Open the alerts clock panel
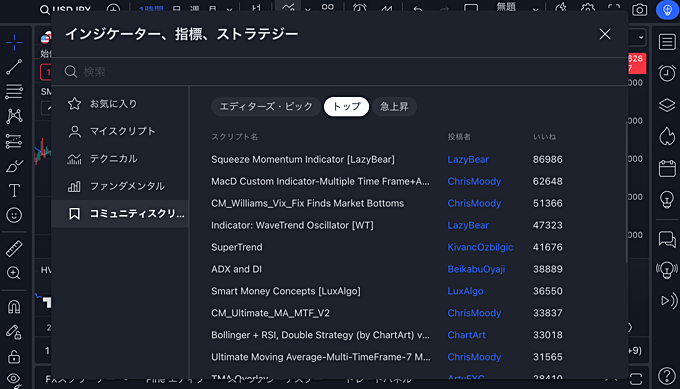The height and width of the screenshot is (389, 680). coord(667,73)
